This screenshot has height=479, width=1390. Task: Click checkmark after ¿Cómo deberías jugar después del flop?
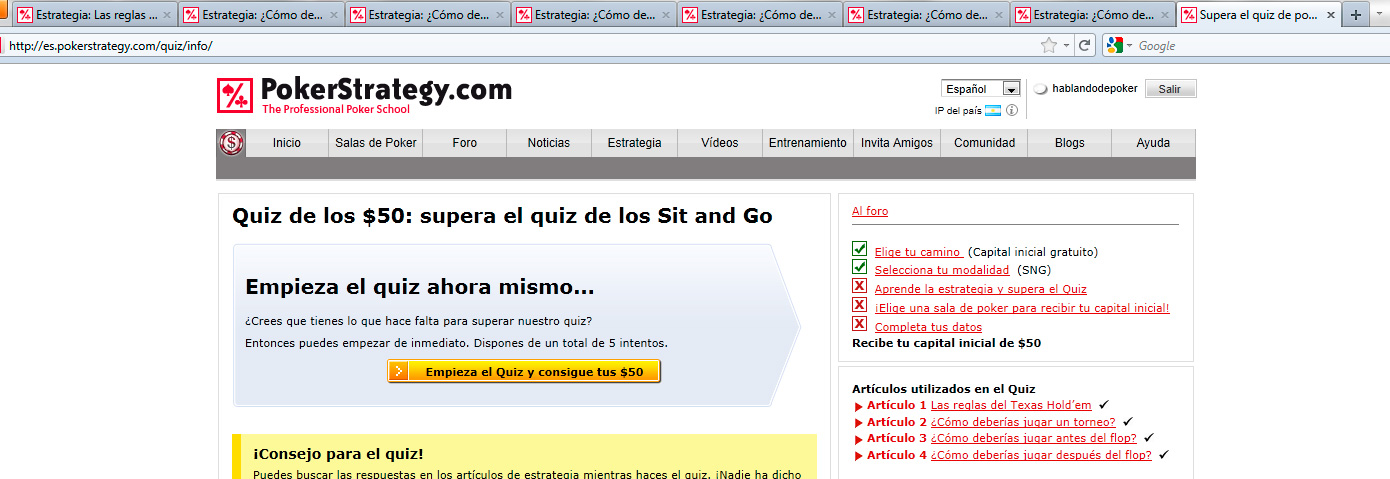[1164, 454]
